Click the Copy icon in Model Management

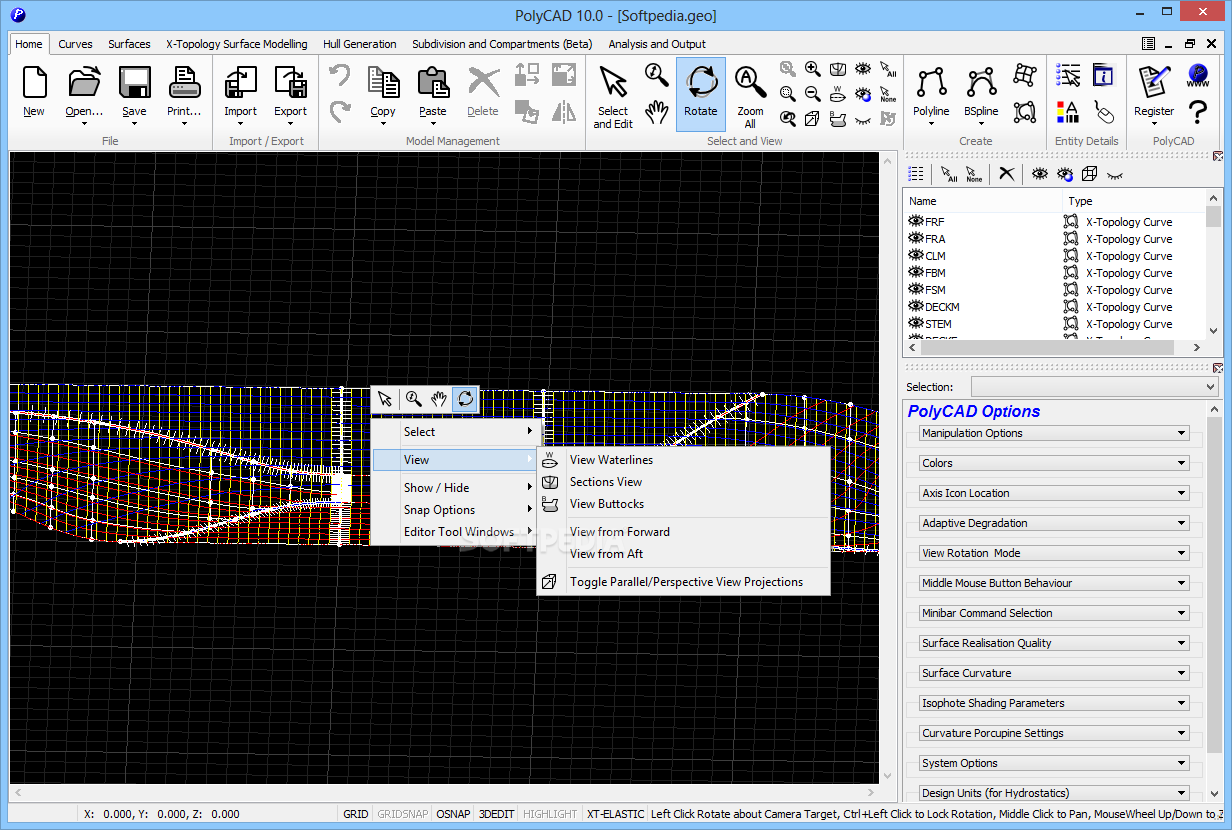tap(383, 82)
